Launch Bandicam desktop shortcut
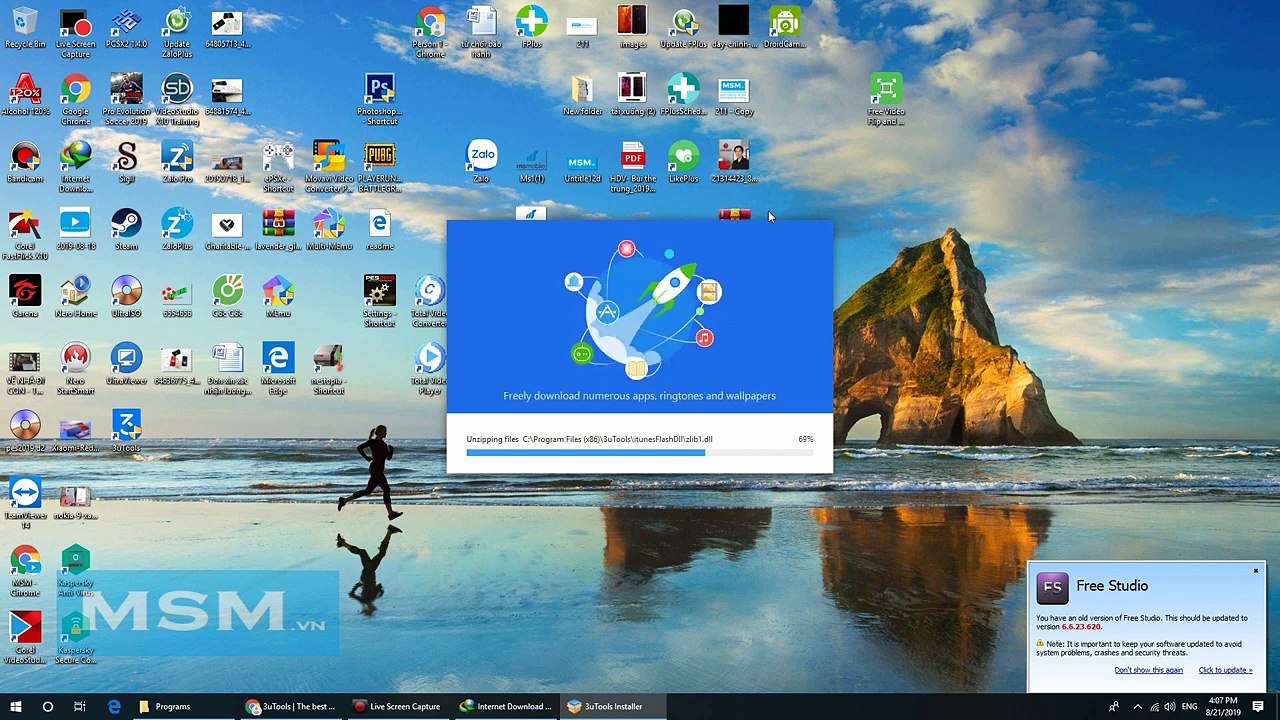The width and height of the screenshot is (1280, 720). (x=25, y=163)
